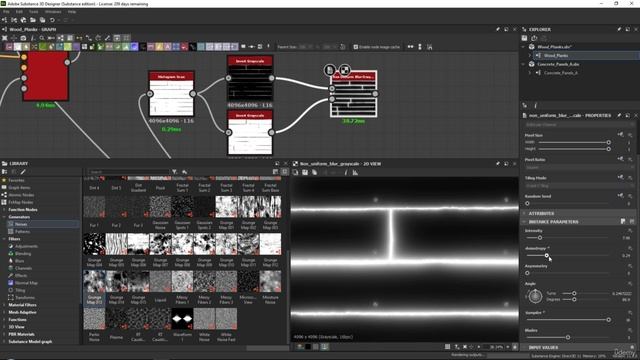This screenshot has width=640, height=360.
Task: Open the File menu
Action: [6, 12]
